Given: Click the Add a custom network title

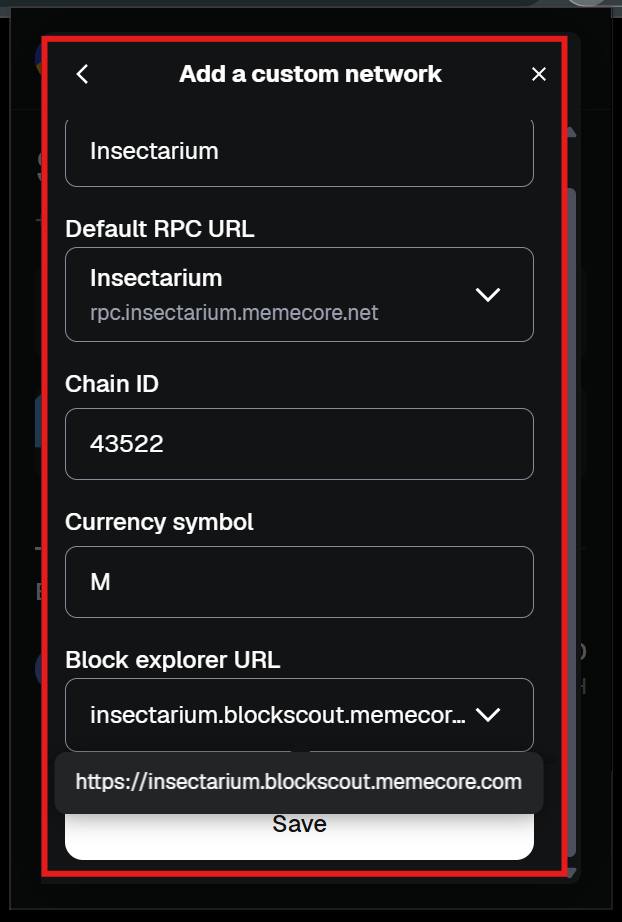Looking at the screenshot, I should click(x=310, y=74).
